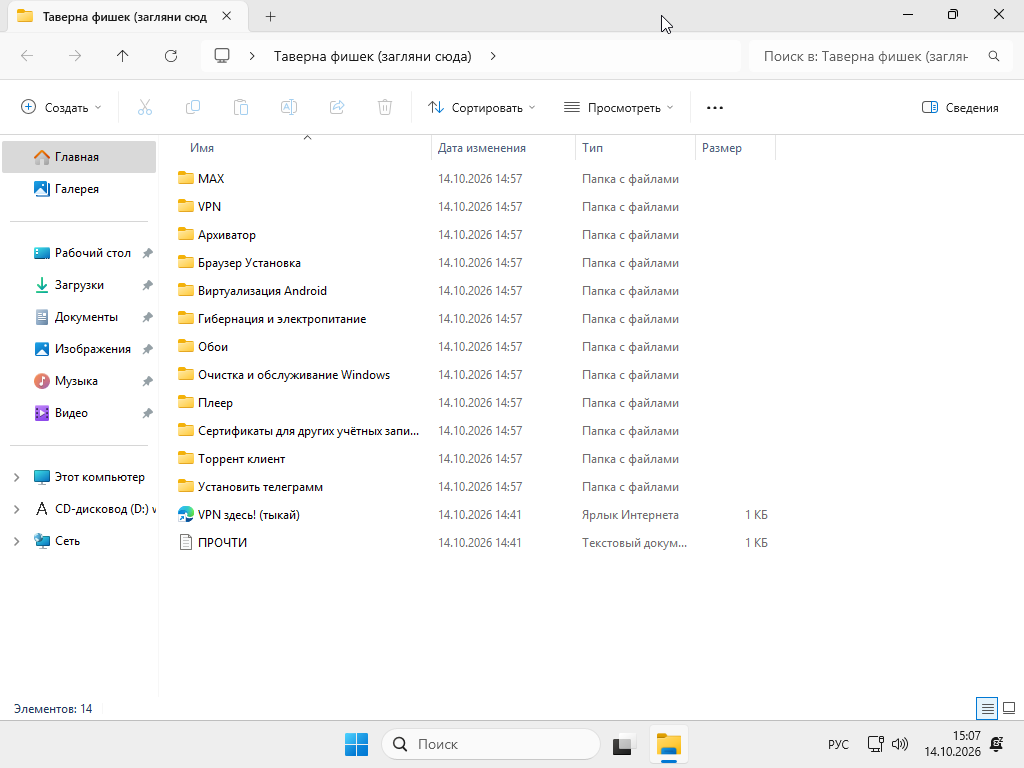Select the ПРОЧТИ text file icon
This screenshot has height=768, width=1024.
coord(186,543)
